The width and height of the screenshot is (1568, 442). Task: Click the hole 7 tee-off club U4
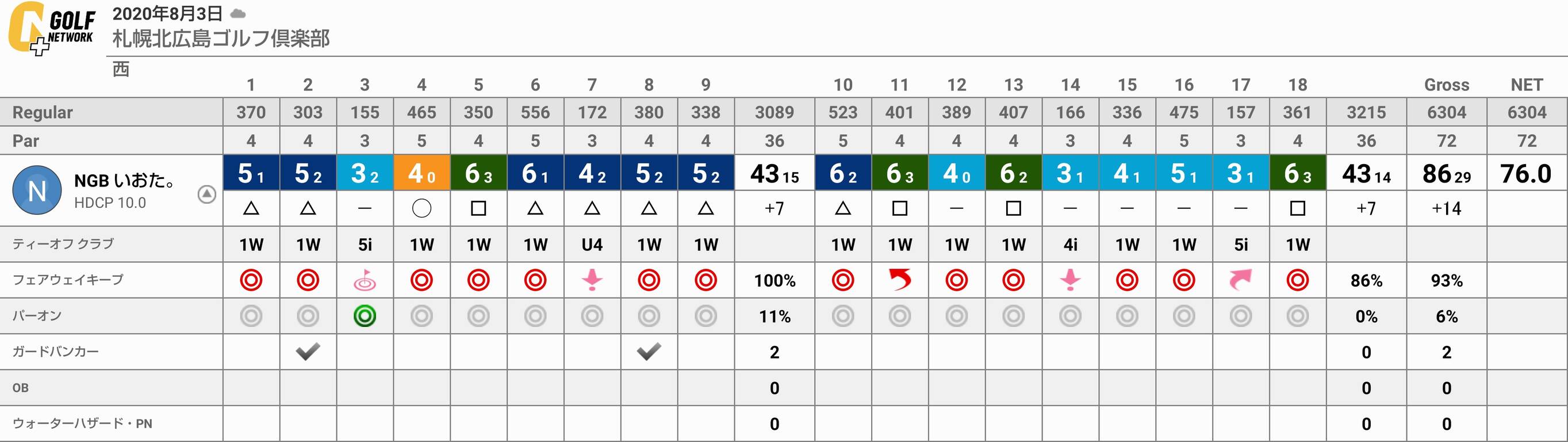coord(592,245)
